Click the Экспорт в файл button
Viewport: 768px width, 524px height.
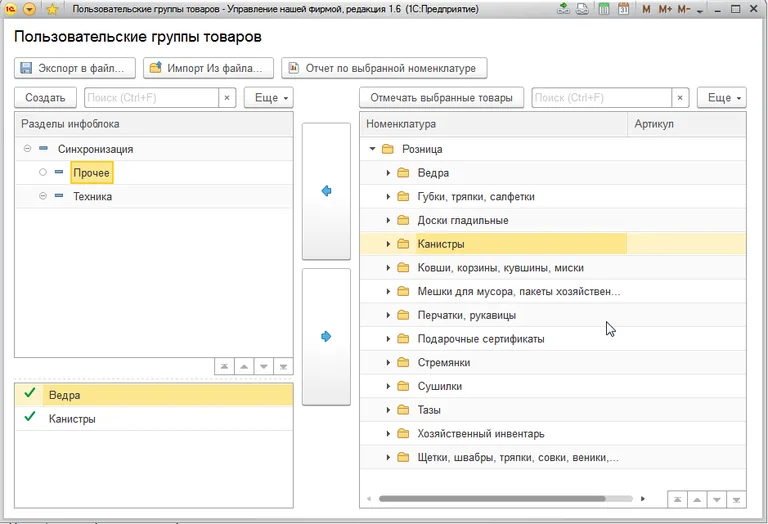(75, 68)
